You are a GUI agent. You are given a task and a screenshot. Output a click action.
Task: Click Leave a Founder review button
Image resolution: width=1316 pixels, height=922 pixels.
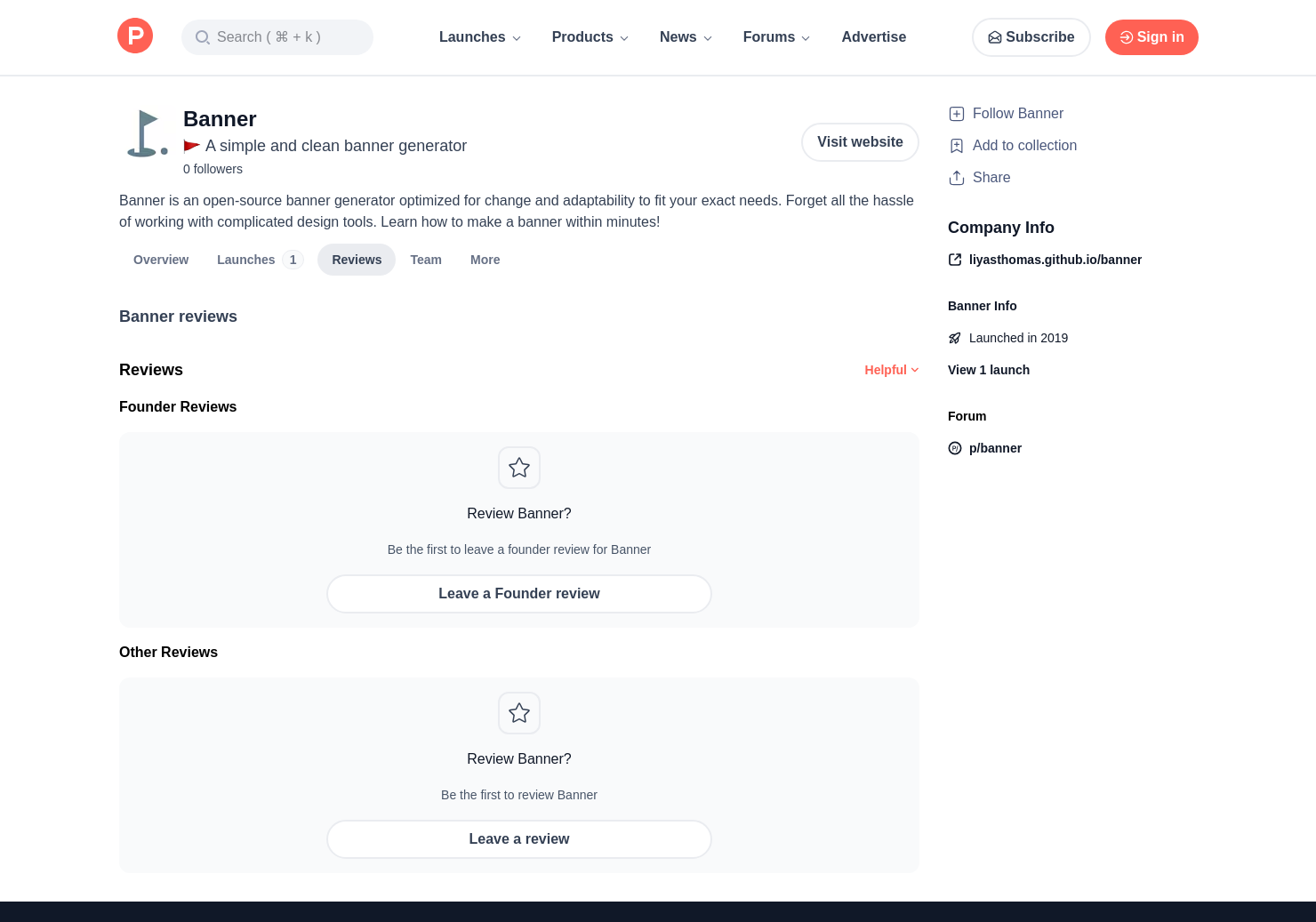tap(519, 594)
